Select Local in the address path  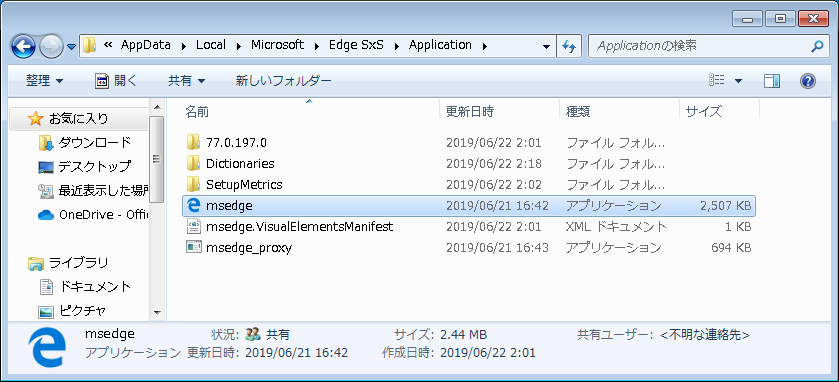(x=211, y=45)
